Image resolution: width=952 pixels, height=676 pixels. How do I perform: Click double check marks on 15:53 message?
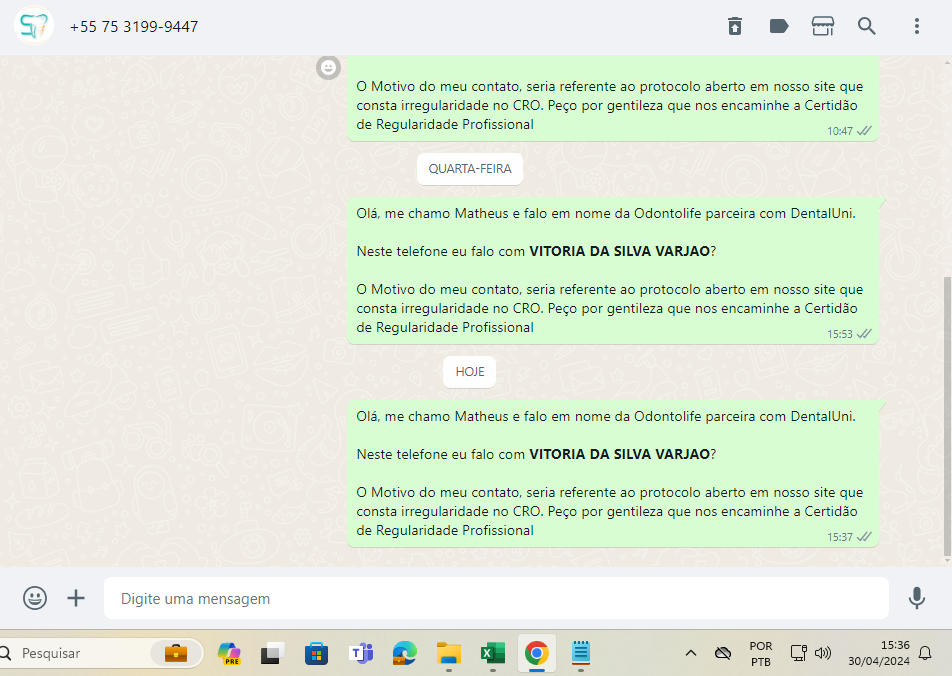pyautogui.click(x=864, y=333)
